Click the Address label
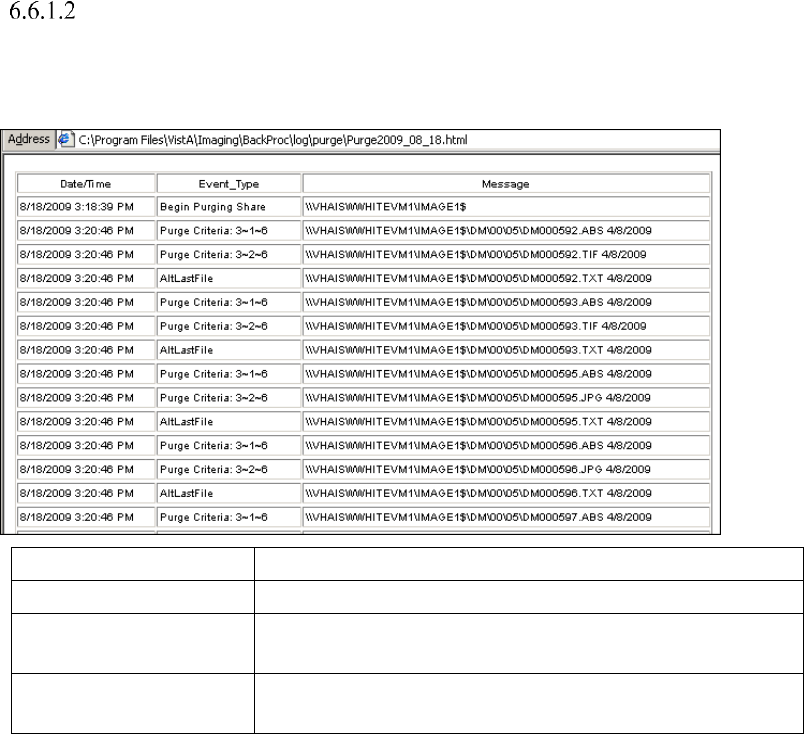 29,140
